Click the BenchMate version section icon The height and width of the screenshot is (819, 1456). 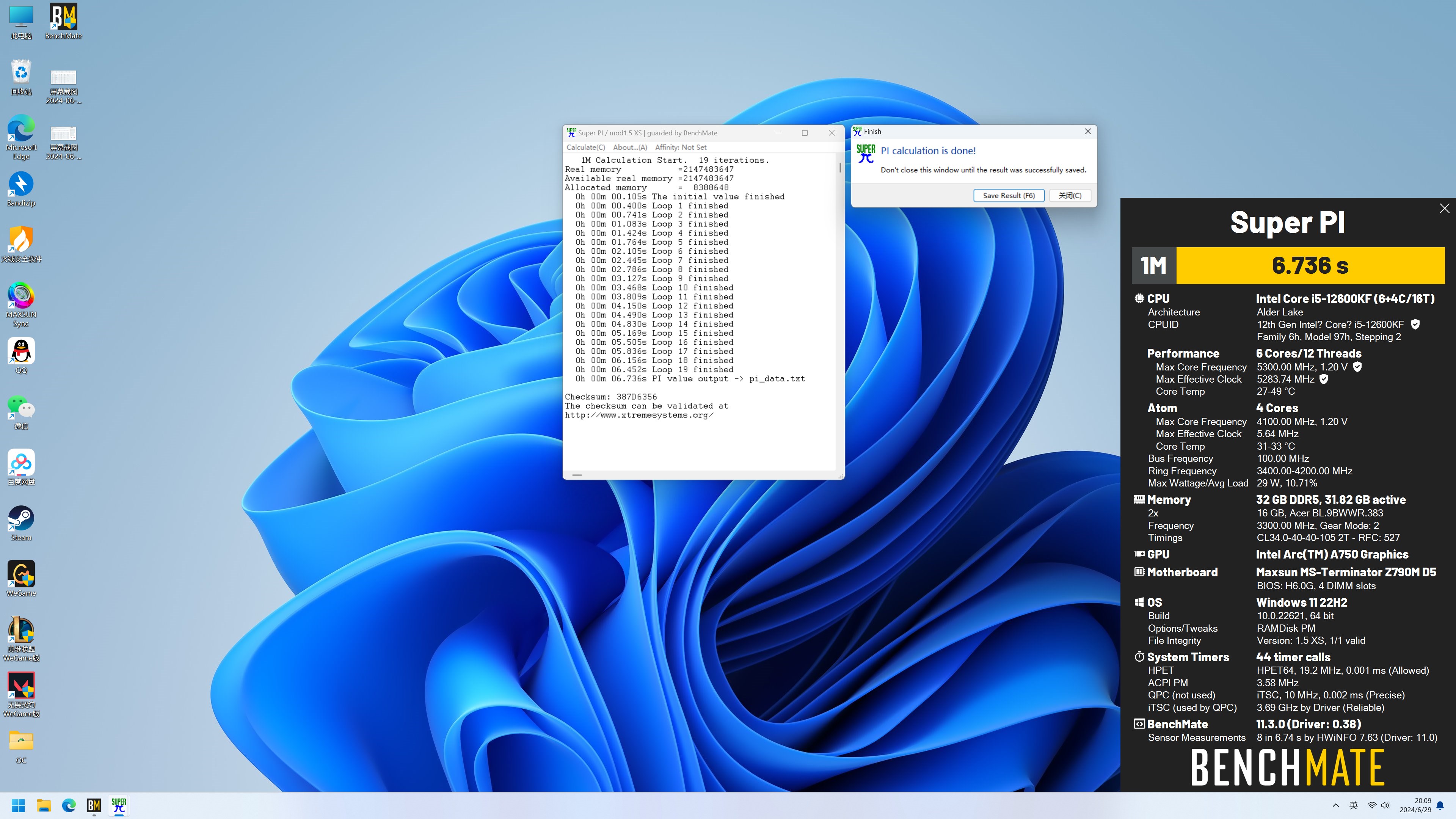click(1139, 724)
